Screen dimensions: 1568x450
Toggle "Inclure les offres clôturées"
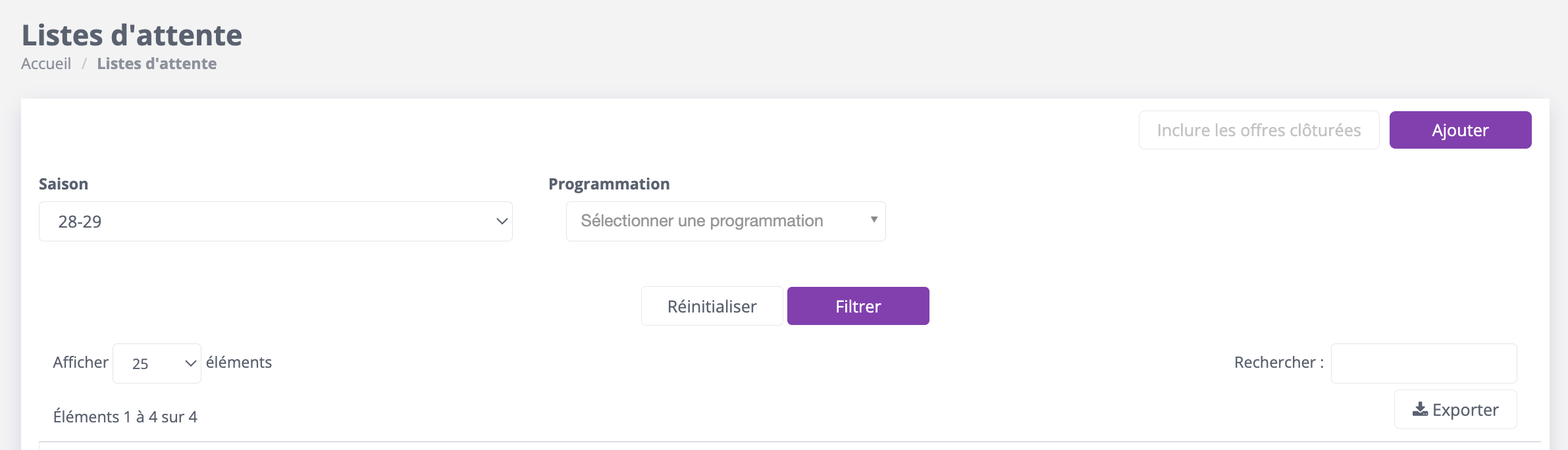[x=1258, y=130]
